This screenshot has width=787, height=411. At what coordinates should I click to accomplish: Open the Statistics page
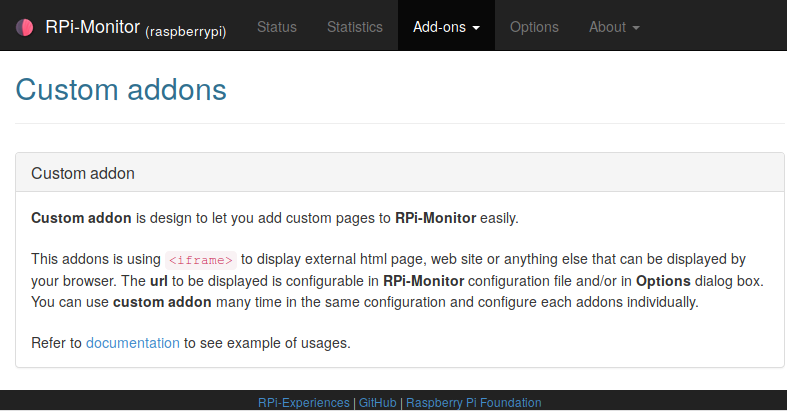tap(355, 27)
